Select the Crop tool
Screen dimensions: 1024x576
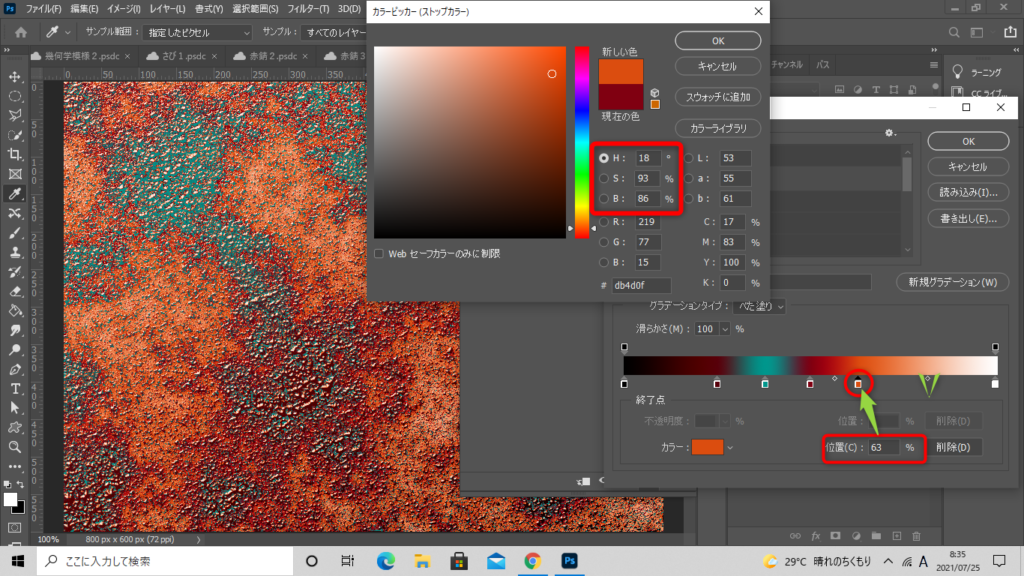[14, 155]
